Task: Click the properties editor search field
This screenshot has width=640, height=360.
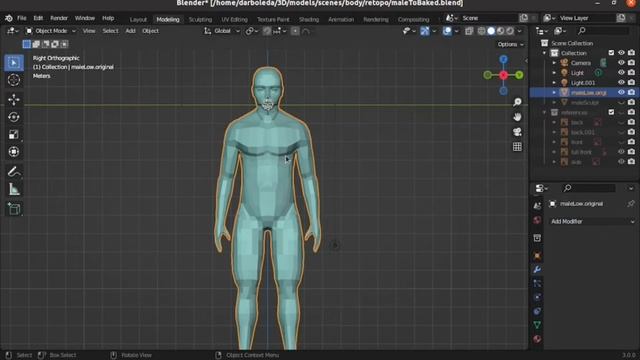Action: [588, 188]
